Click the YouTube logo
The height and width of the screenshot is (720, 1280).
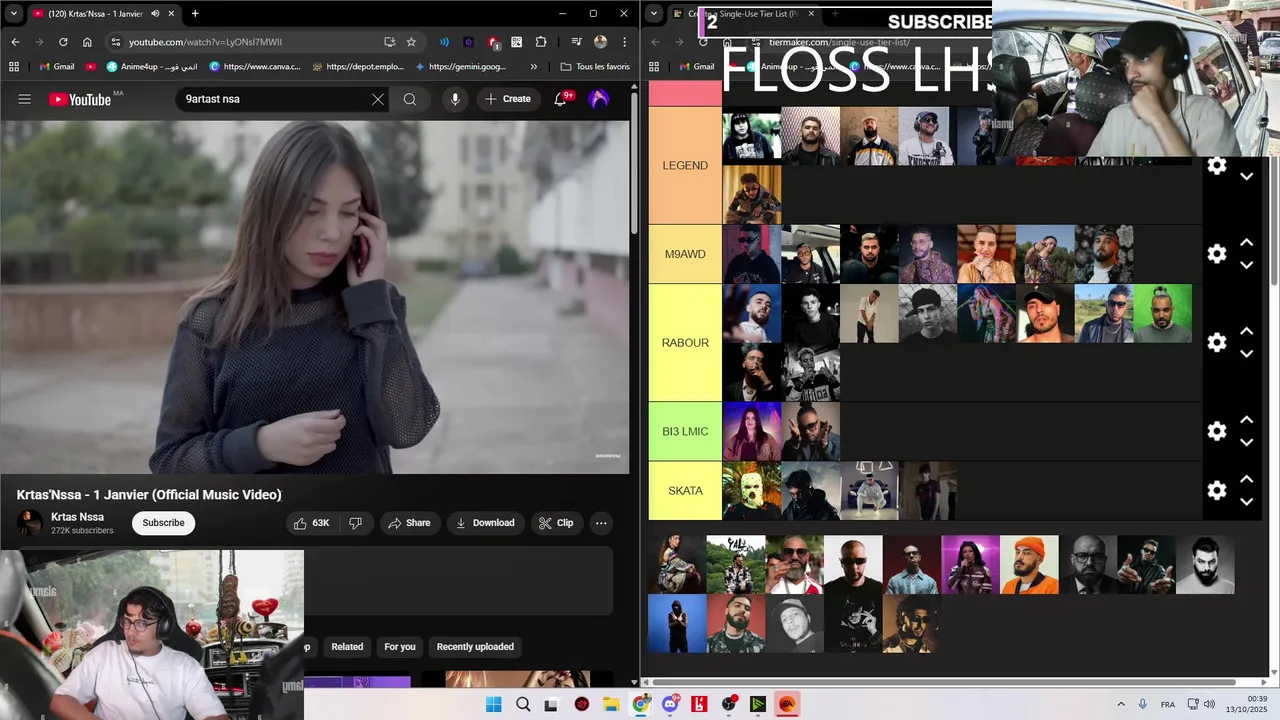point(80,99)
